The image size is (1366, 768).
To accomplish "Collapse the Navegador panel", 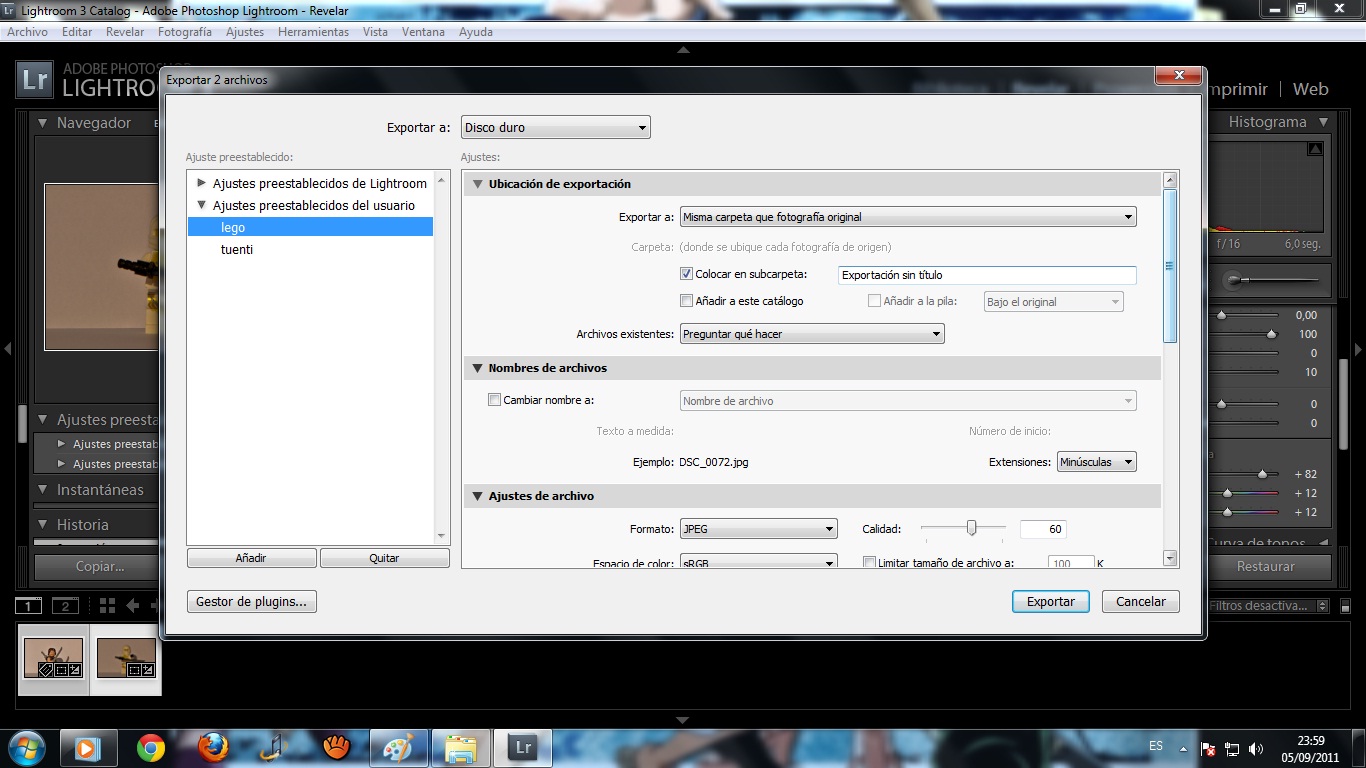I will tap(43, 123).
